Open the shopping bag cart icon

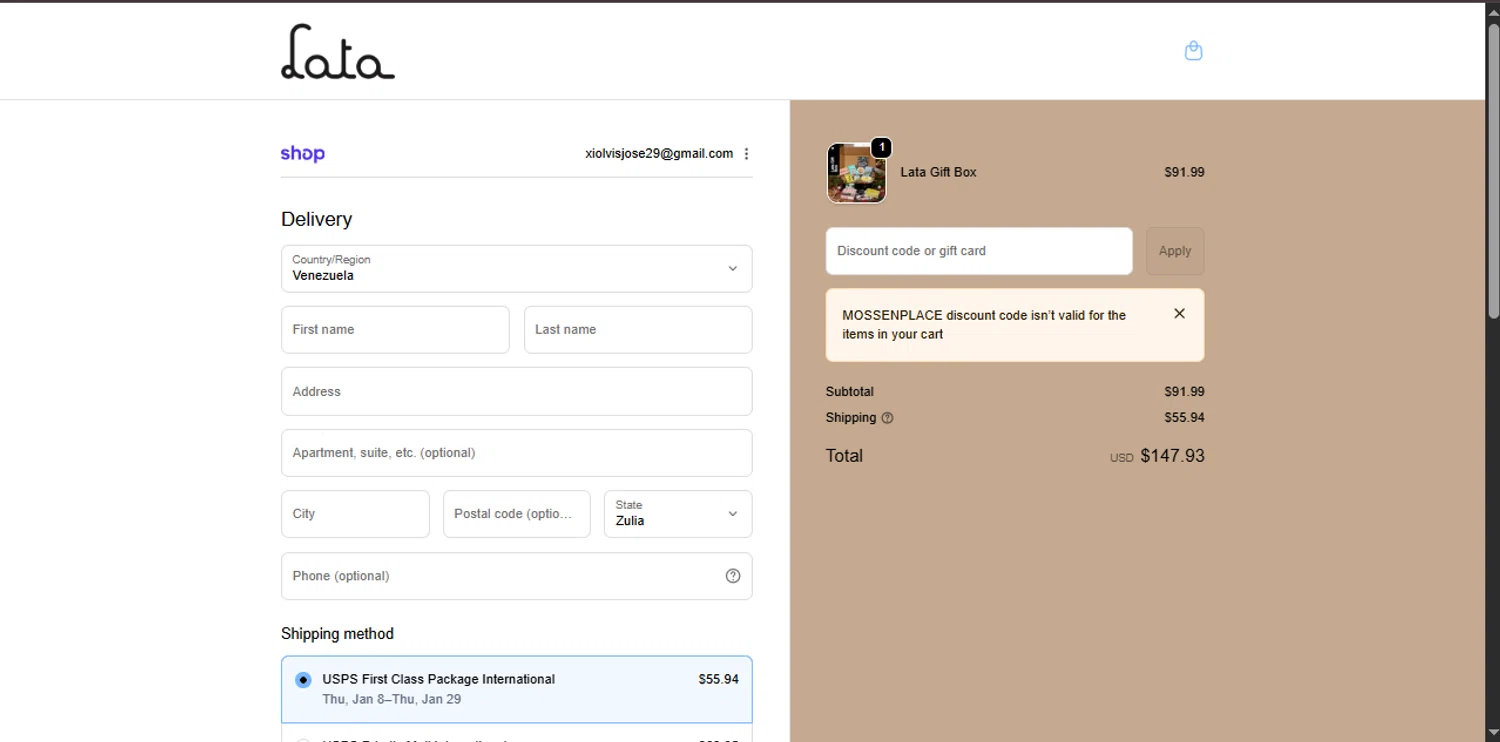pos(1193,50)
